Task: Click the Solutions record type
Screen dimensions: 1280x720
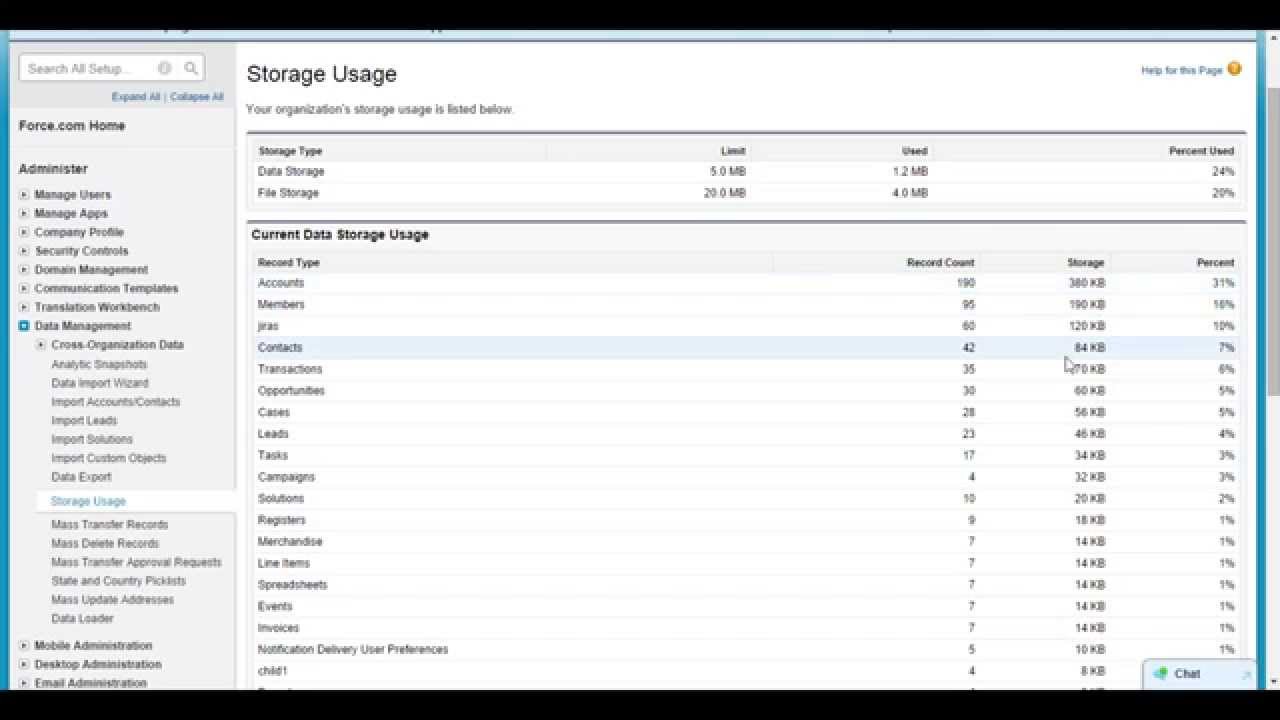Action: coord(281,498)
